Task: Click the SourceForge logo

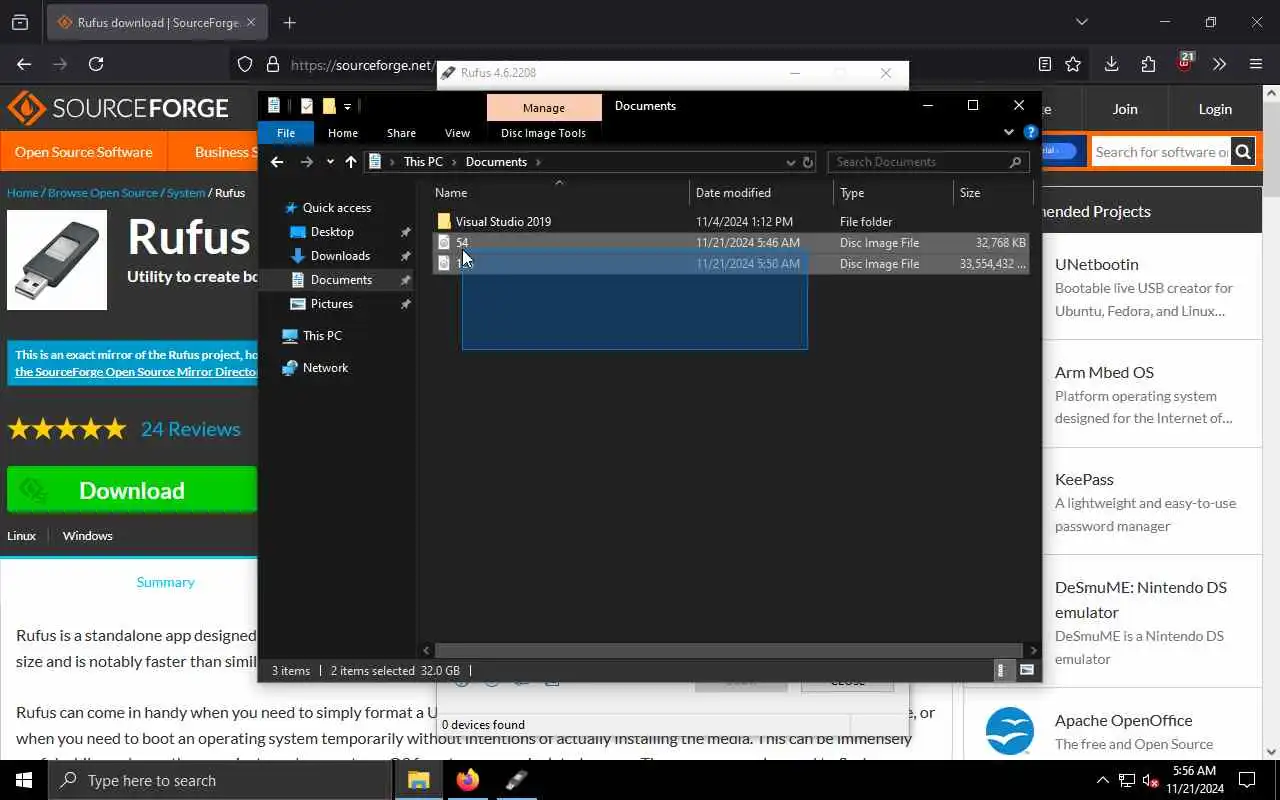Action: pos(118,108)
